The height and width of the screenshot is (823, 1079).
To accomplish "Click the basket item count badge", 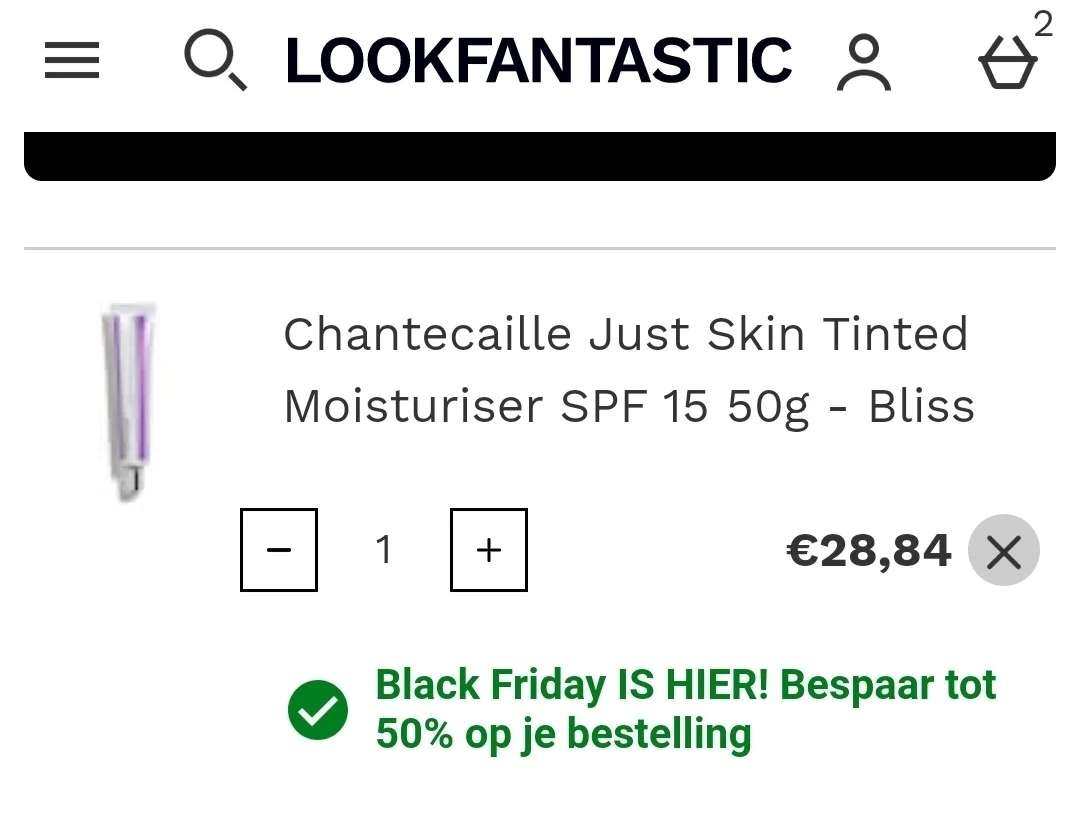I will point(1043,24).
